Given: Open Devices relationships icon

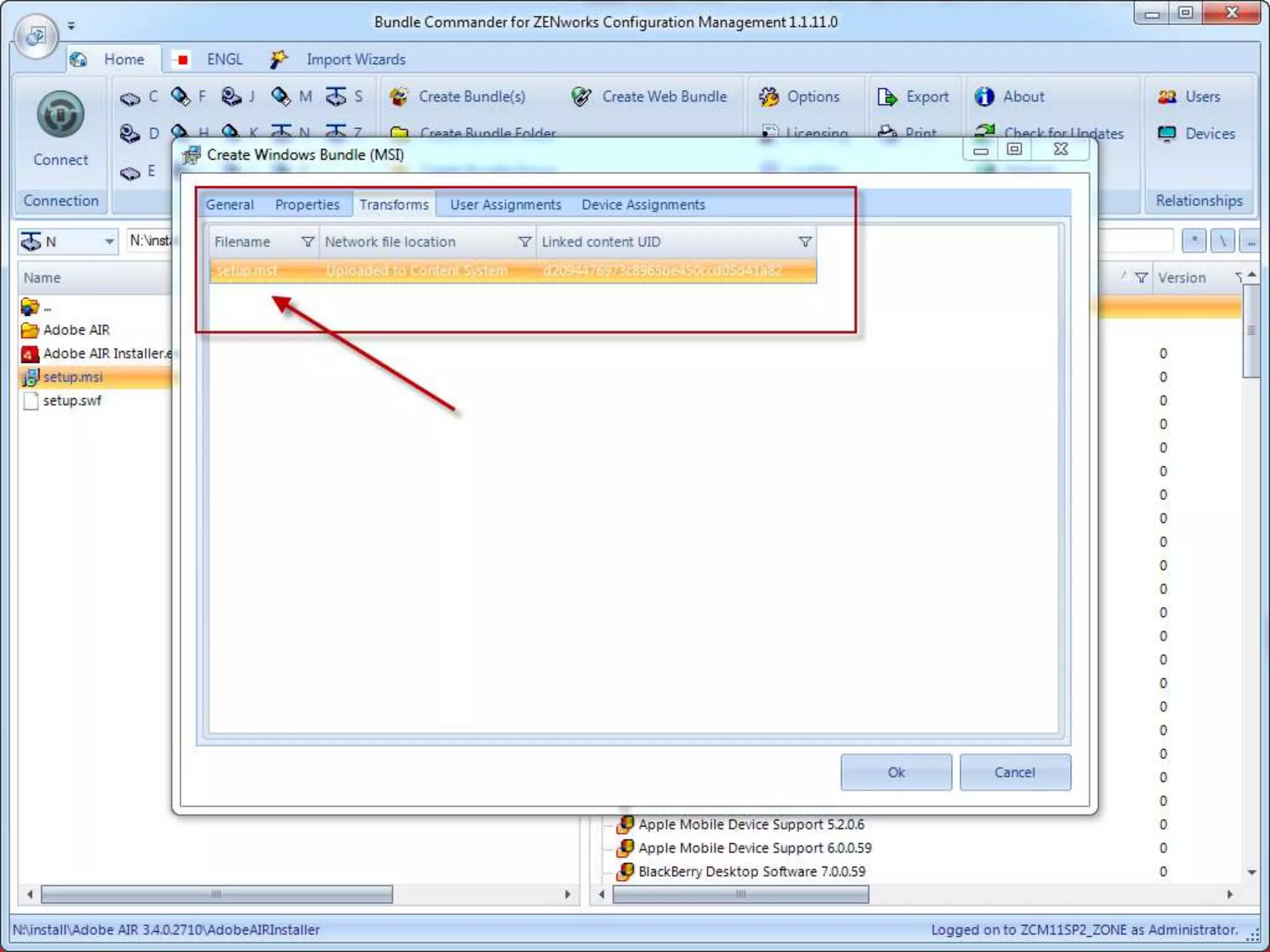Looking at the screenshot, I should tap(1167, 133).
